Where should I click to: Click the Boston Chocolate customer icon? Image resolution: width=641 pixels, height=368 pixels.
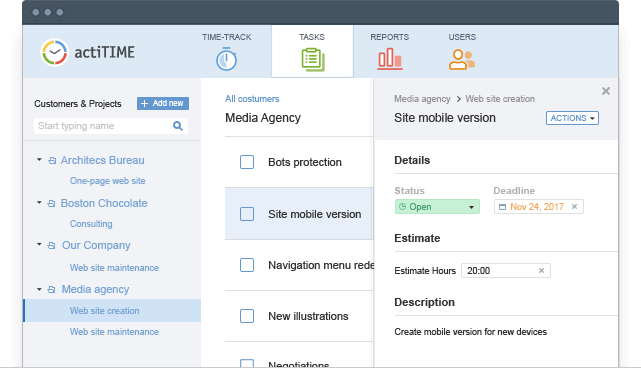tap(52, 203)
